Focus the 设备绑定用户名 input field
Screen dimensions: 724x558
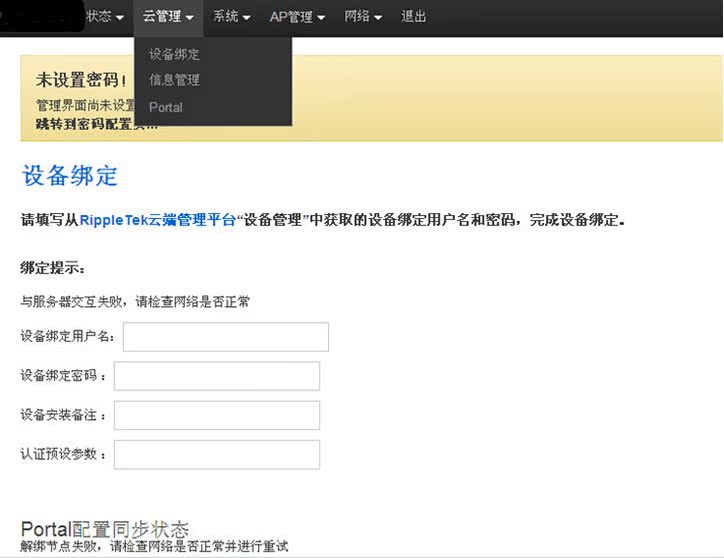click(x=225, y=337)
